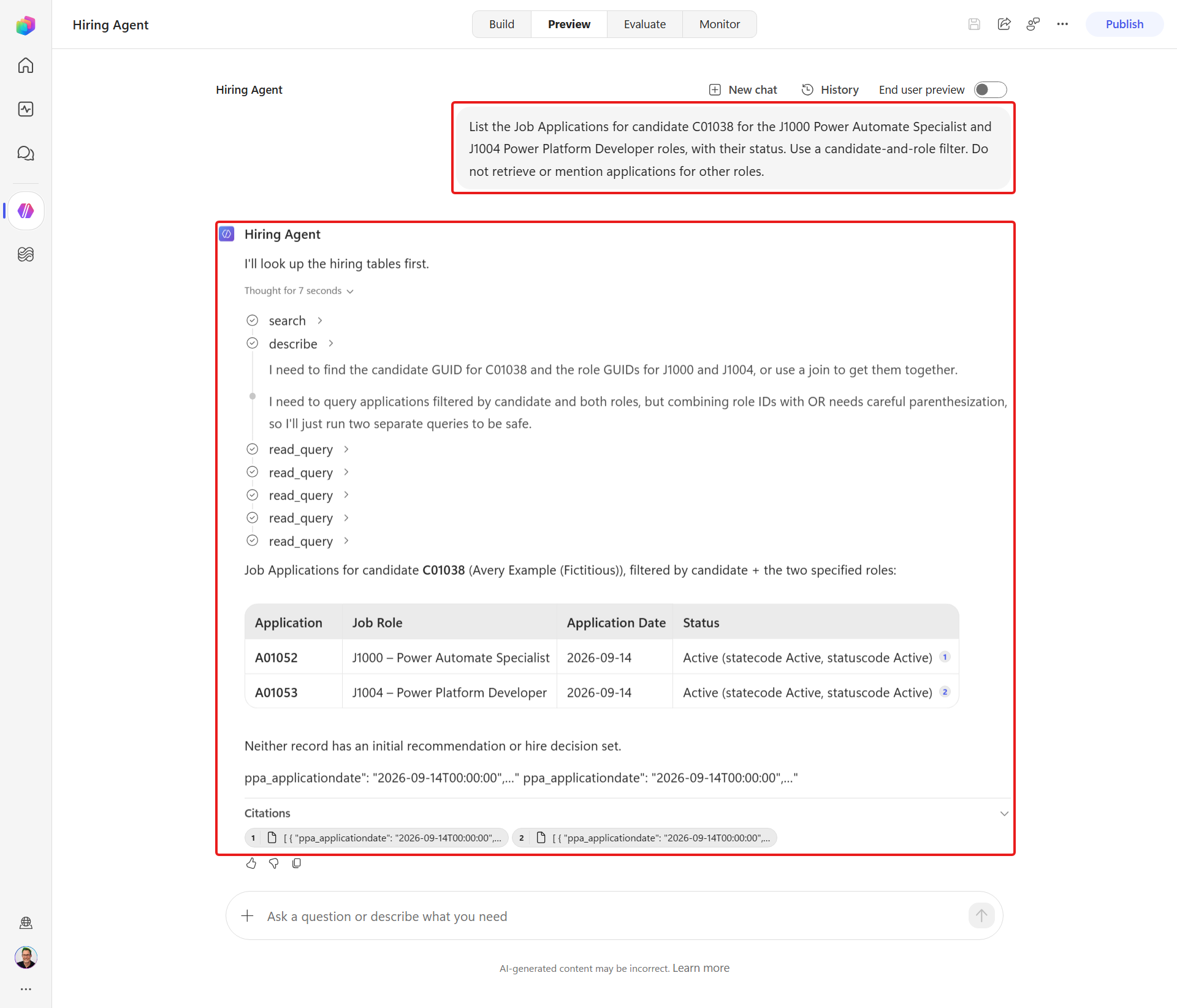1177x1008 pixels.
Task: Click application A01053 cell
Action: point(294,692)
